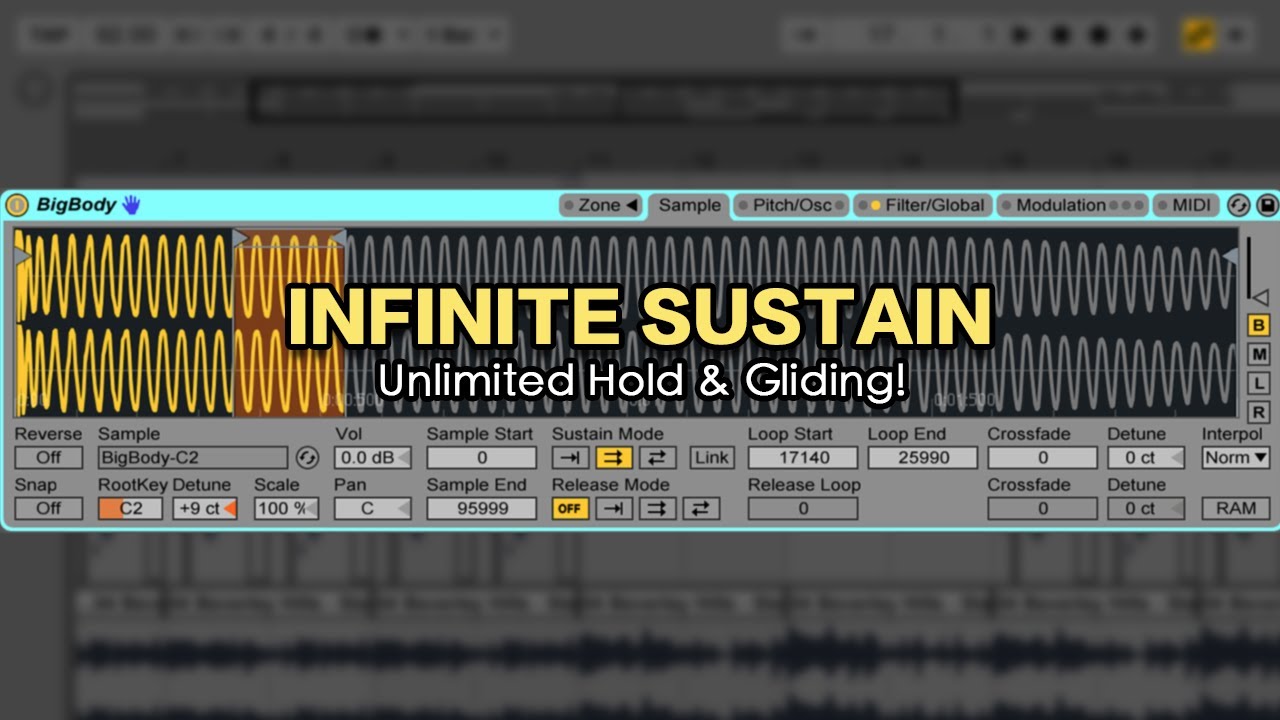The image size is (1280, 720).
Task: Click the release loop Crossfade field
Action: click(x=1042, y=508)
